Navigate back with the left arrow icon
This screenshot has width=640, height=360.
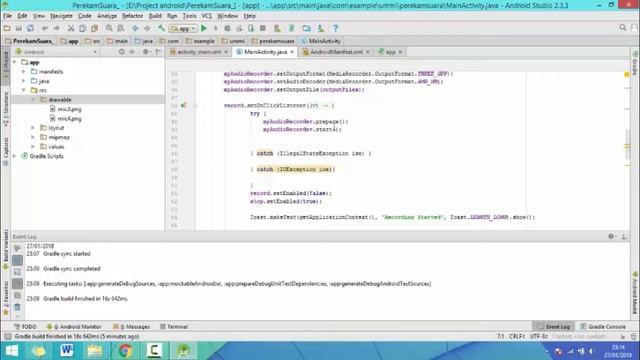tap(135, 28)
